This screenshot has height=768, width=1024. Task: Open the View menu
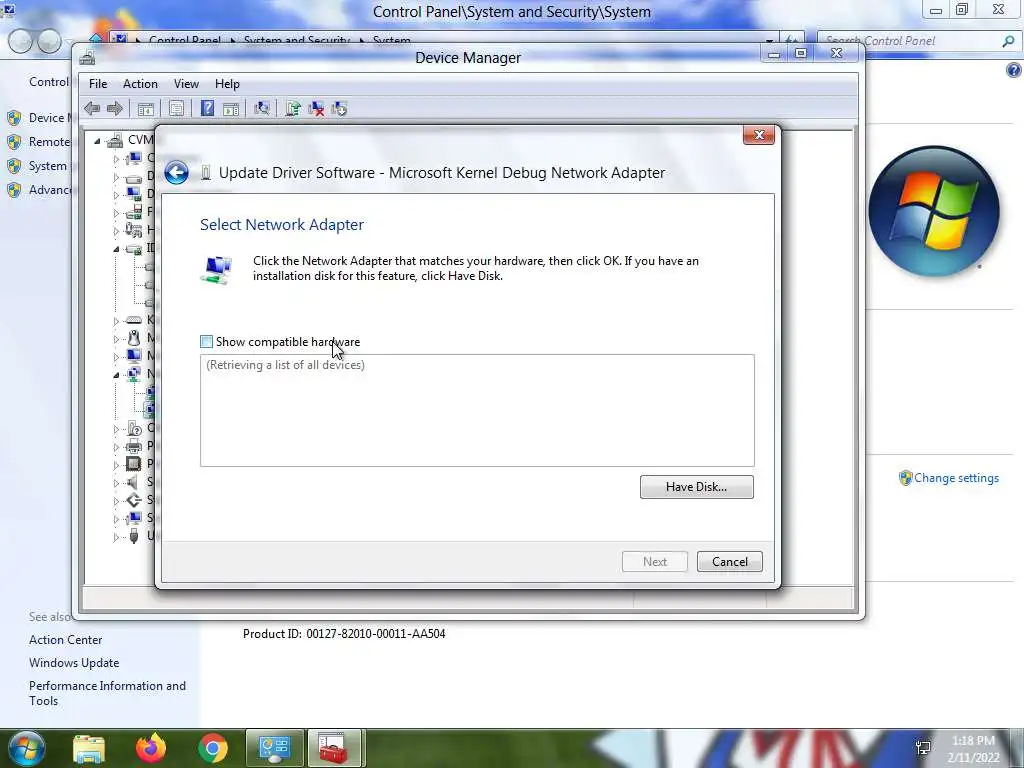point(186,84)
